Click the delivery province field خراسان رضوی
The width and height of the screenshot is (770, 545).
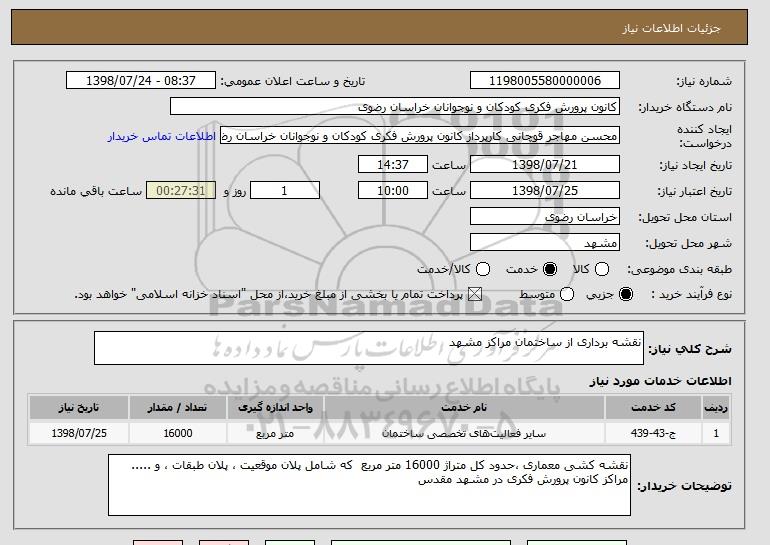coord(545,217)
